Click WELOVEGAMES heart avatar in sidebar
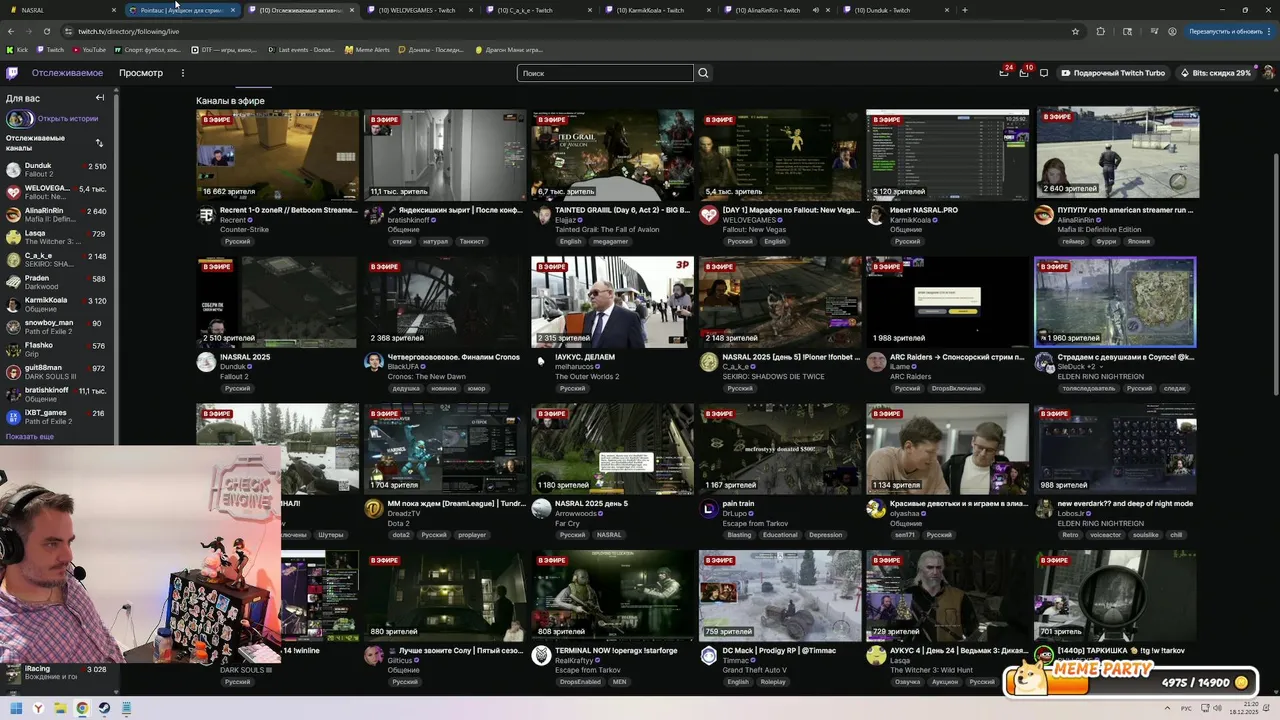 (x=13, y=192)
